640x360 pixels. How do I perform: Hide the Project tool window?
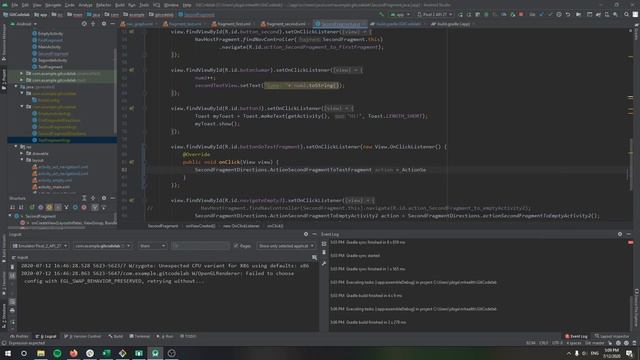coord(113,24)
